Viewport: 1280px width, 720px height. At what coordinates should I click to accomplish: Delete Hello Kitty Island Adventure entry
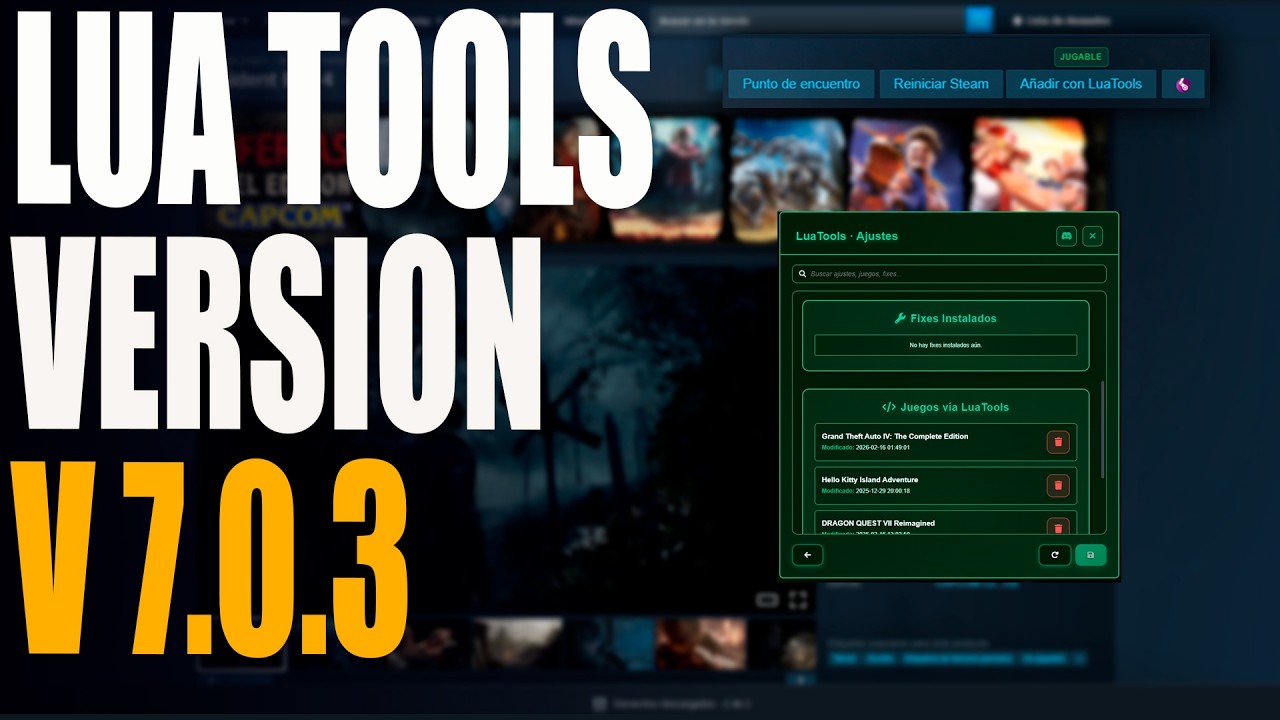[1058, 486]
